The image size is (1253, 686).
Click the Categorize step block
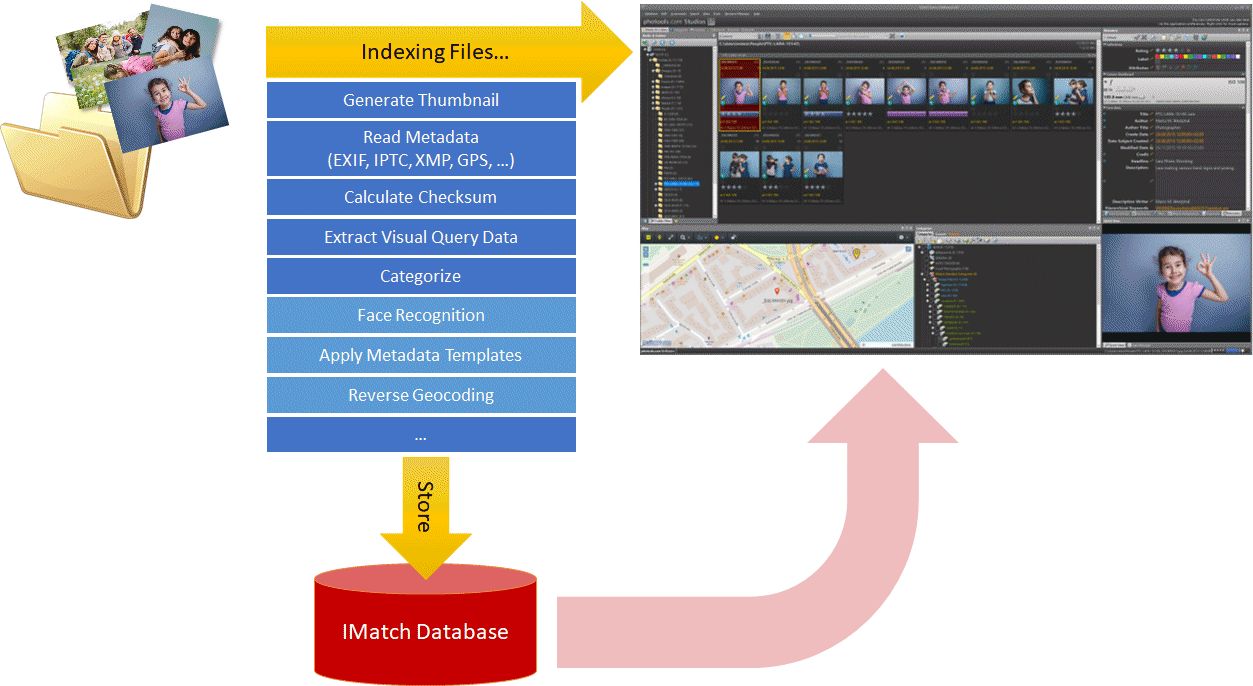tap(421, 276)
